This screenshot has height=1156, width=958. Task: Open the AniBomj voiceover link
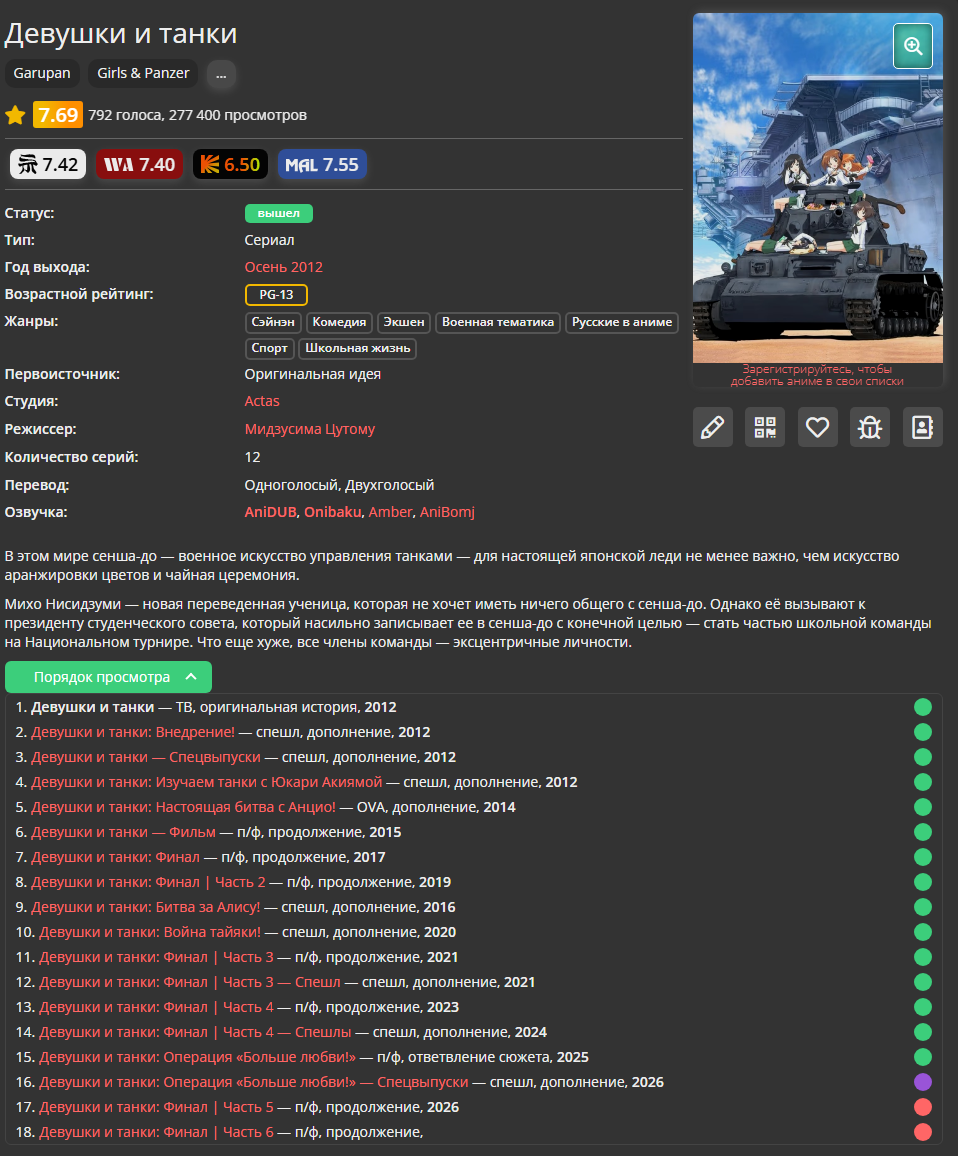[x=447, y=512]
